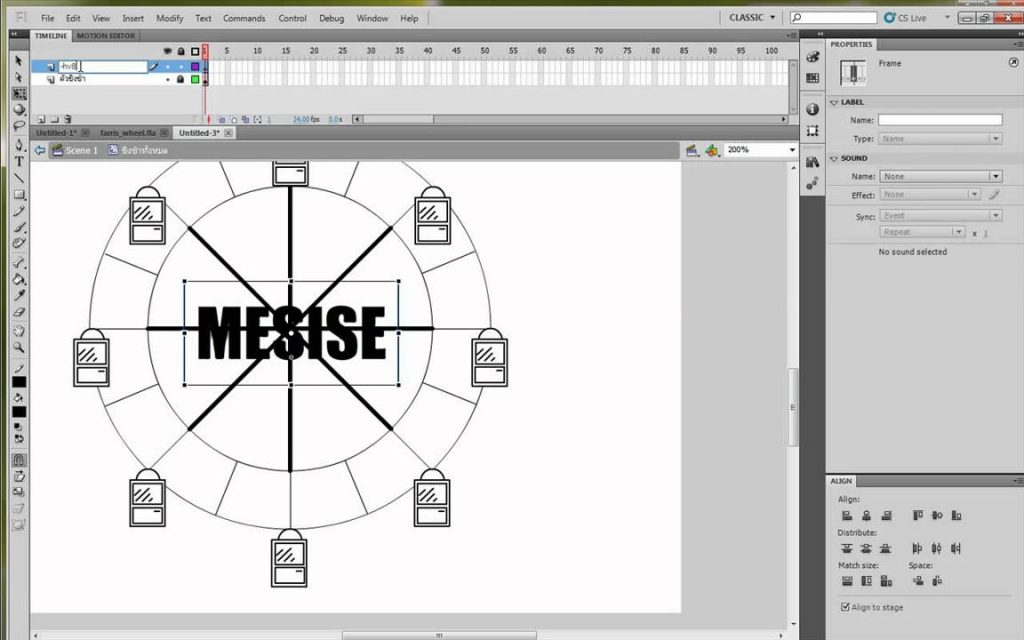Open the CLASSIC workspace dropdown
1024x640 pixels.
[x=752, y=18]
